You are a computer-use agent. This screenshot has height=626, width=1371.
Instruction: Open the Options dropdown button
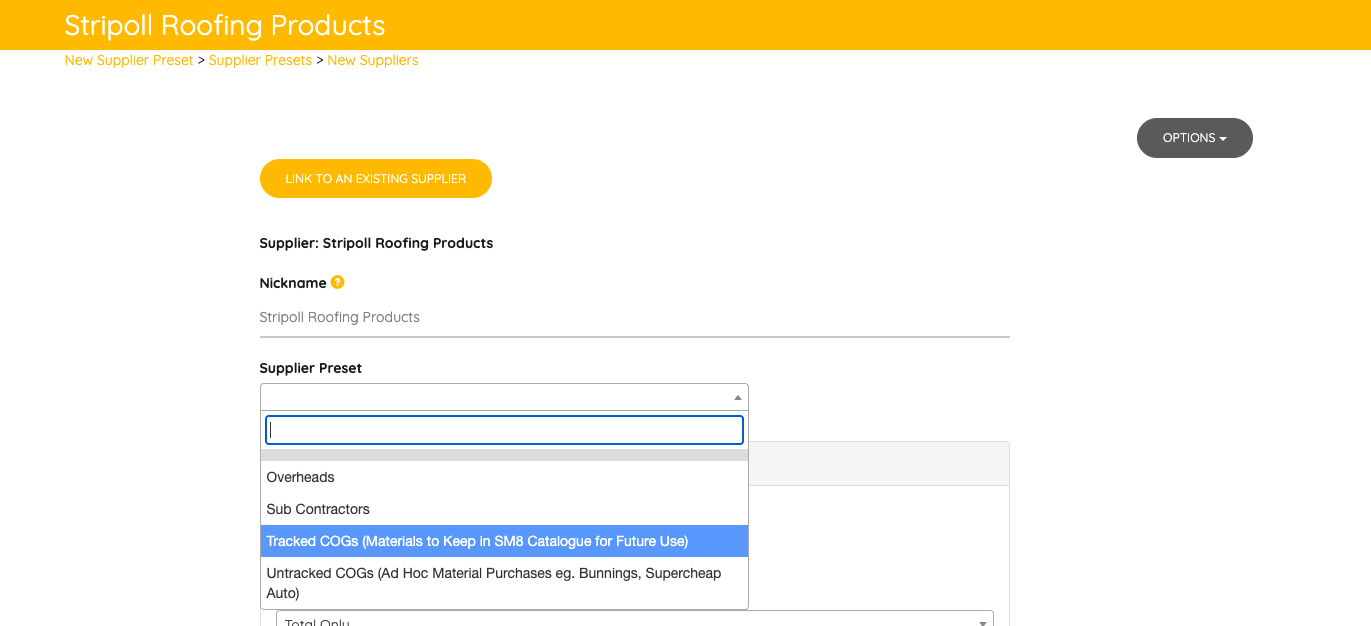pos(1194,138)
